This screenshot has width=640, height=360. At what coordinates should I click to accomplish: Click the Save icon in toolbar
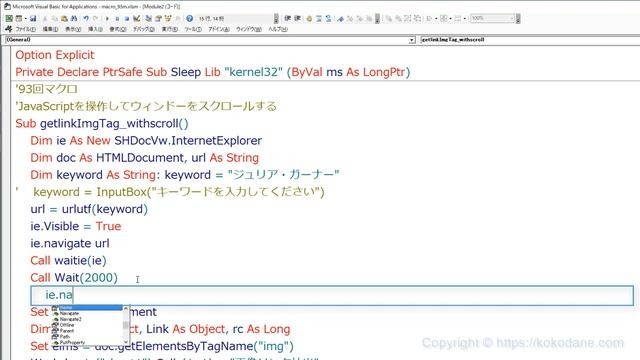click(33, 18)
